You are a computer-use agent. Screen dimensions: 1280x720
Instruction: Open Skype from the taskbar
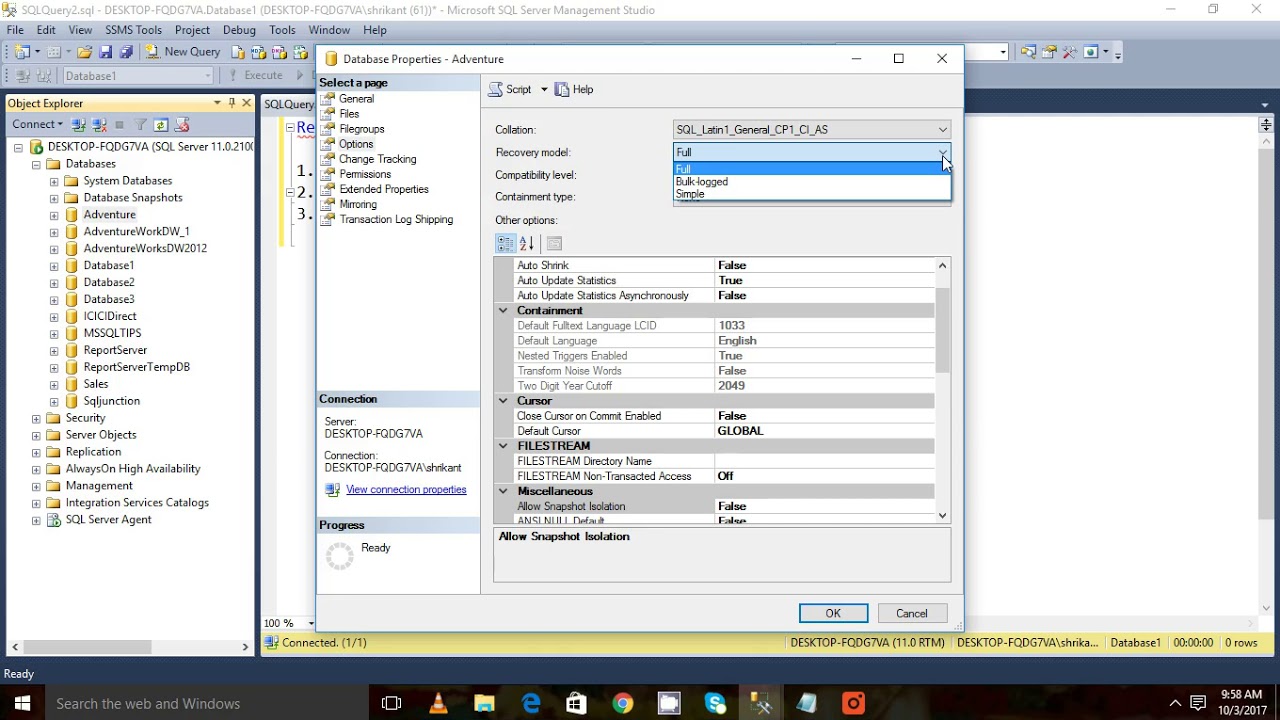click(716, 704)
